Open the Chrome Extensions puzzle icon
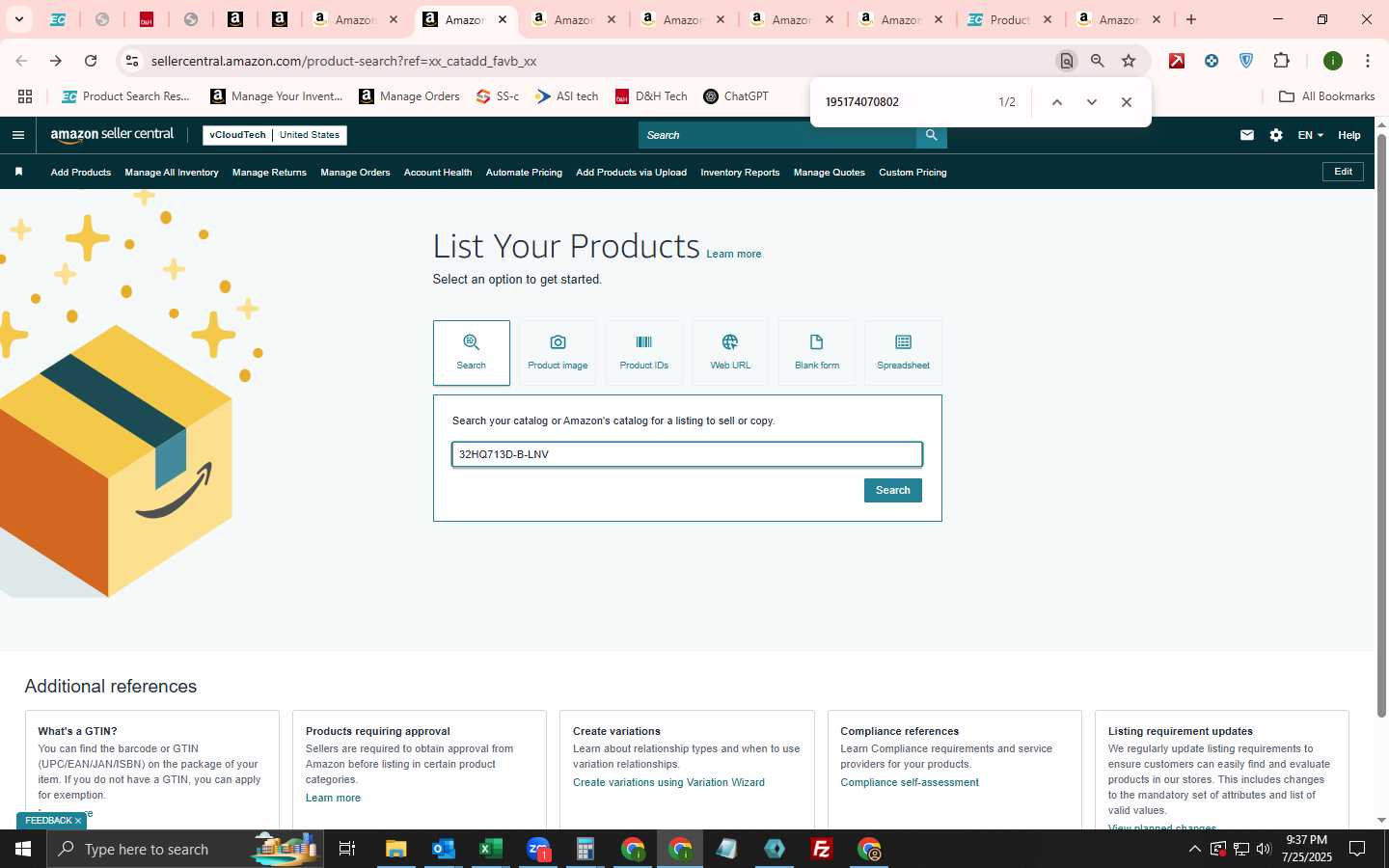Screen dimensions: 1389x868 point(1281,61)
